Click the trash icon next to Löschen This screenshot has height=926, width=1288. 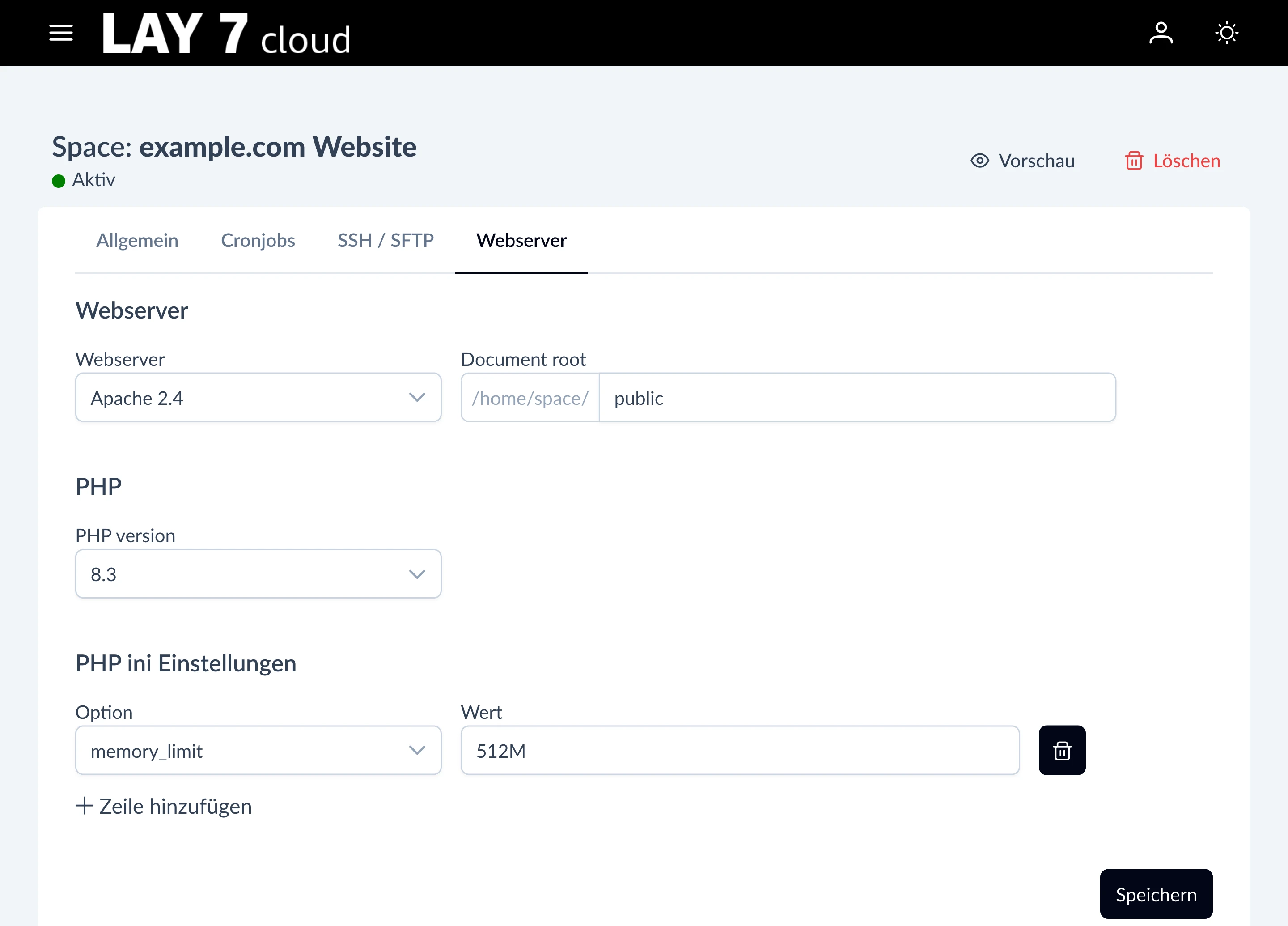click(1135, 161)
